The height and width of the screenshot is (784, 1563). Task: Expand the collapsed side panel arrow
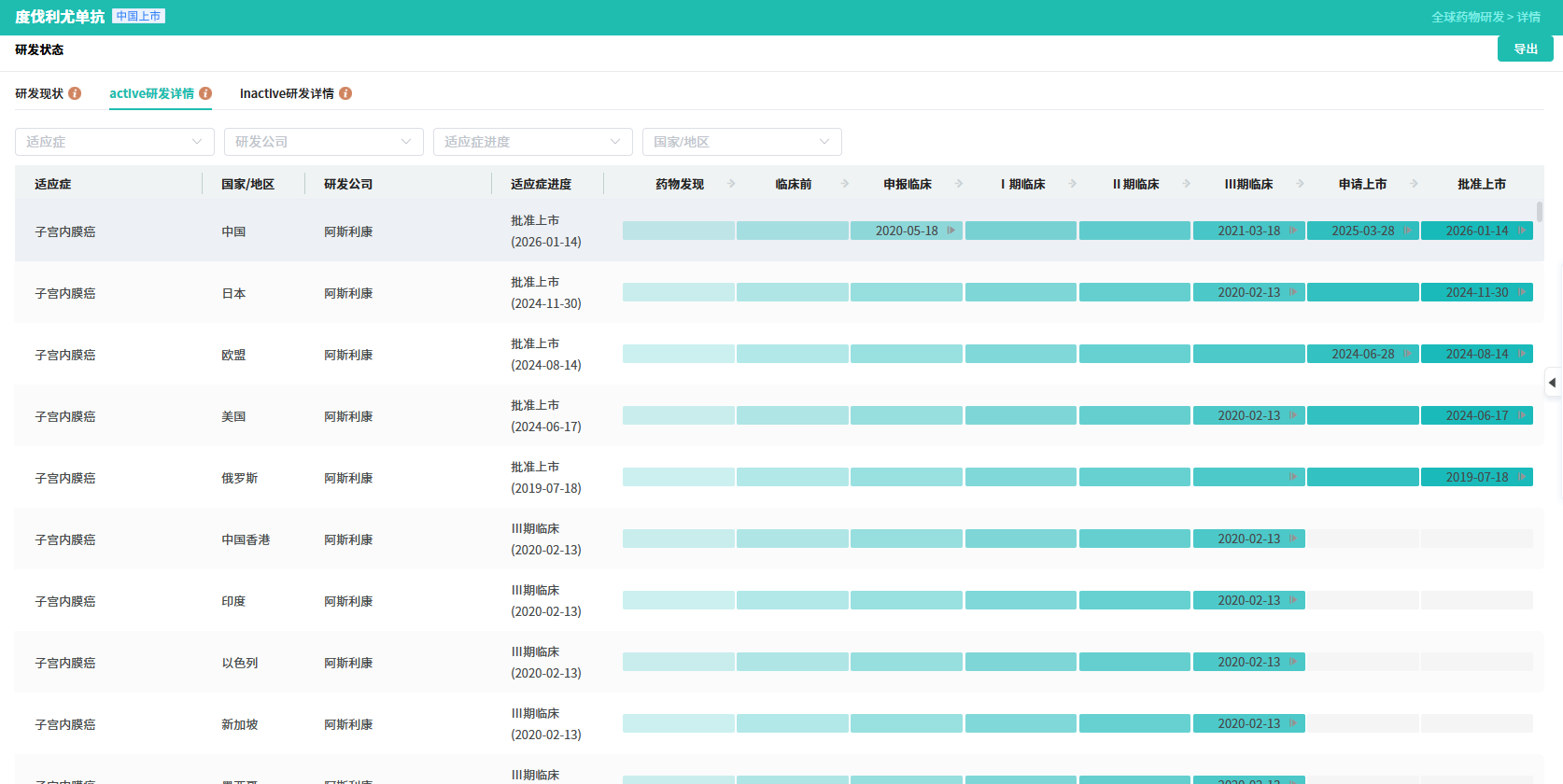(x=1552, y=383)
